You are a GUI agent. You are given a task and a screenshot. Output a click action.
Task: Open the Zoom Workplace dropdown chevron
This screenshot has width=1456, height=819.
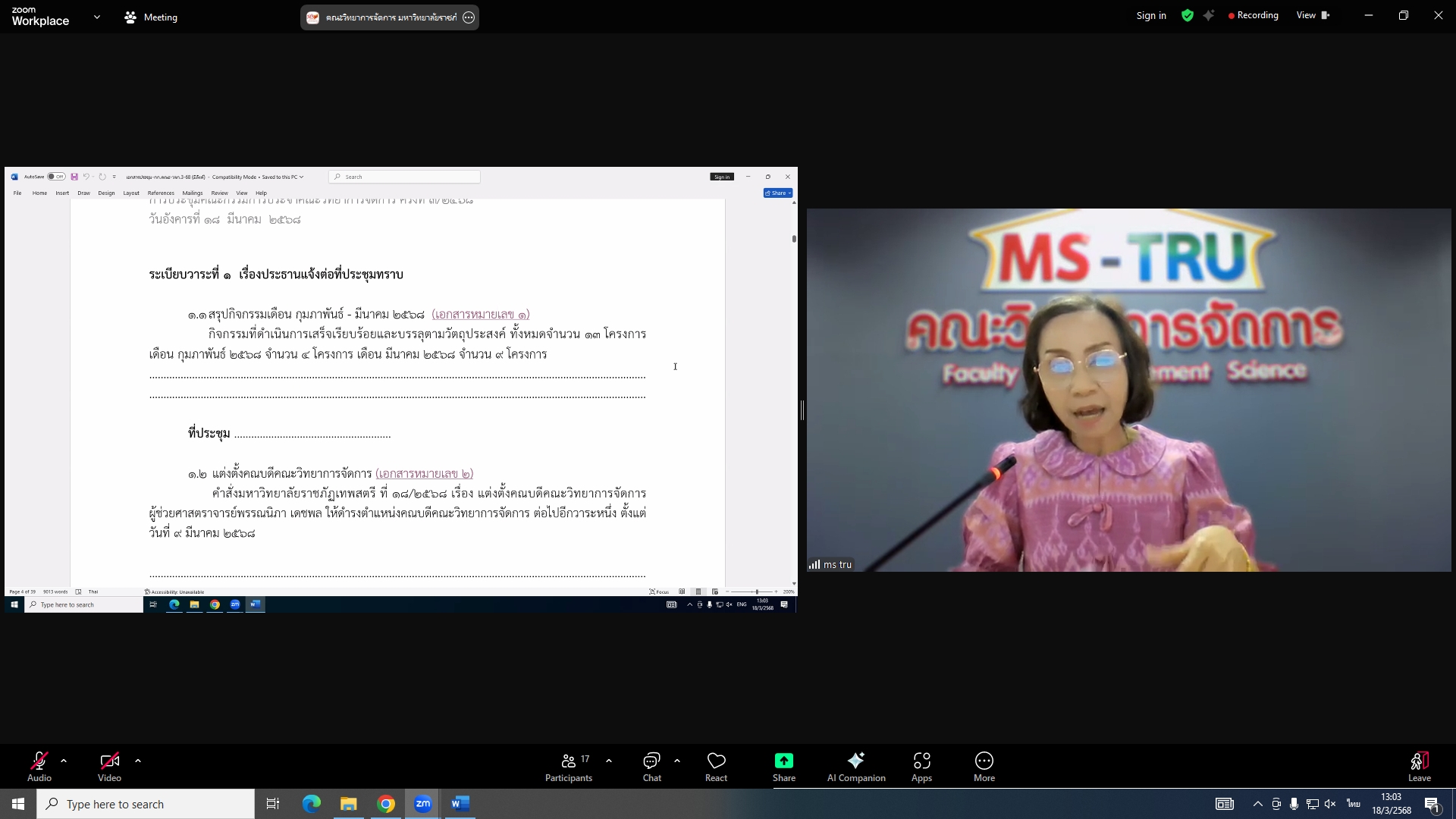click(x=96, y=17)
